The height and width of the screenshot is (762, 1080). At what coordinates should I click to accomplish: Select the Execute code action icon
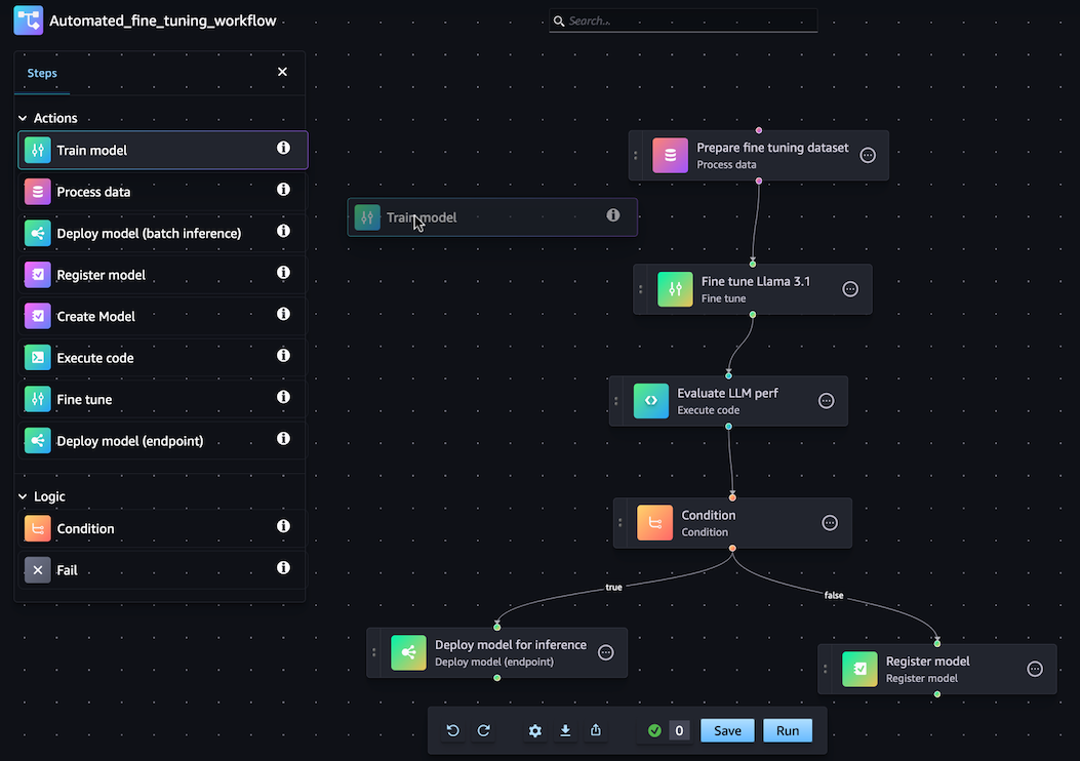click(37, 357)
